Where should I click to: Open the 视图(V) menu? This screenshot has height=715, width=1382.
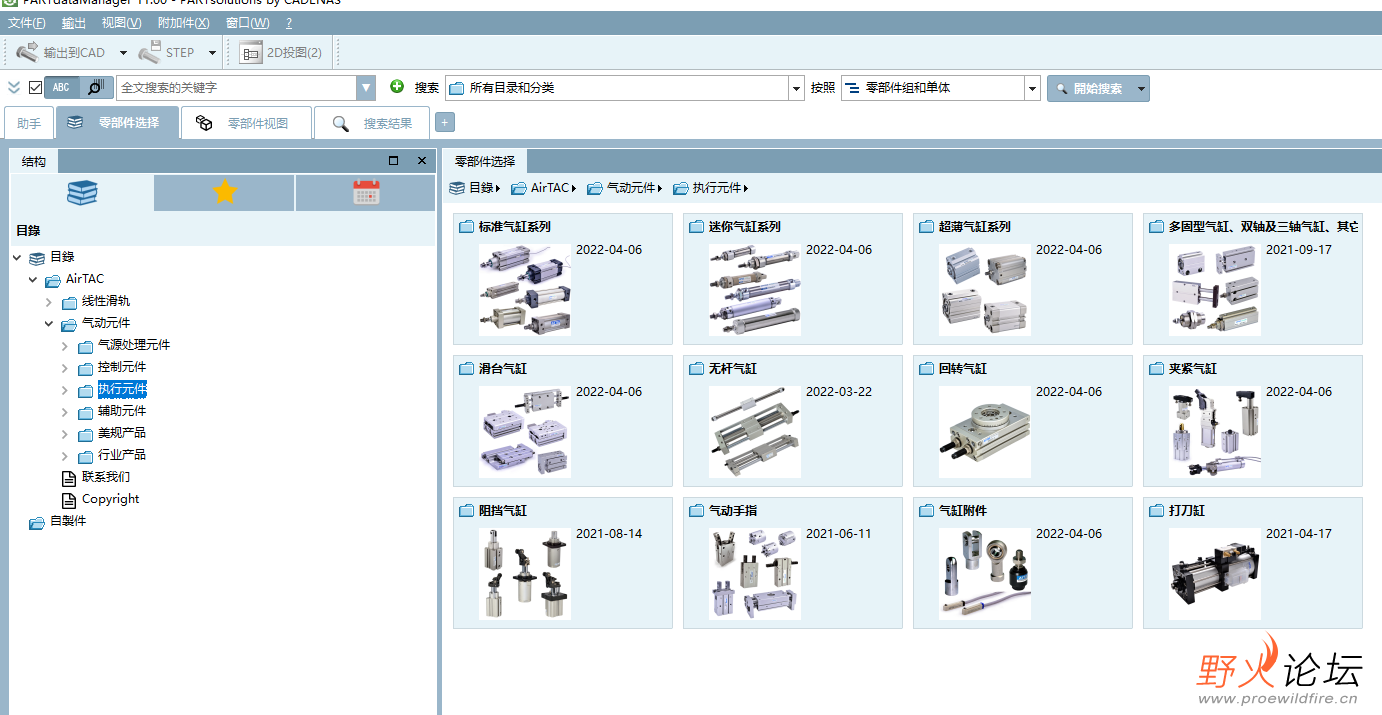(121, 23)
